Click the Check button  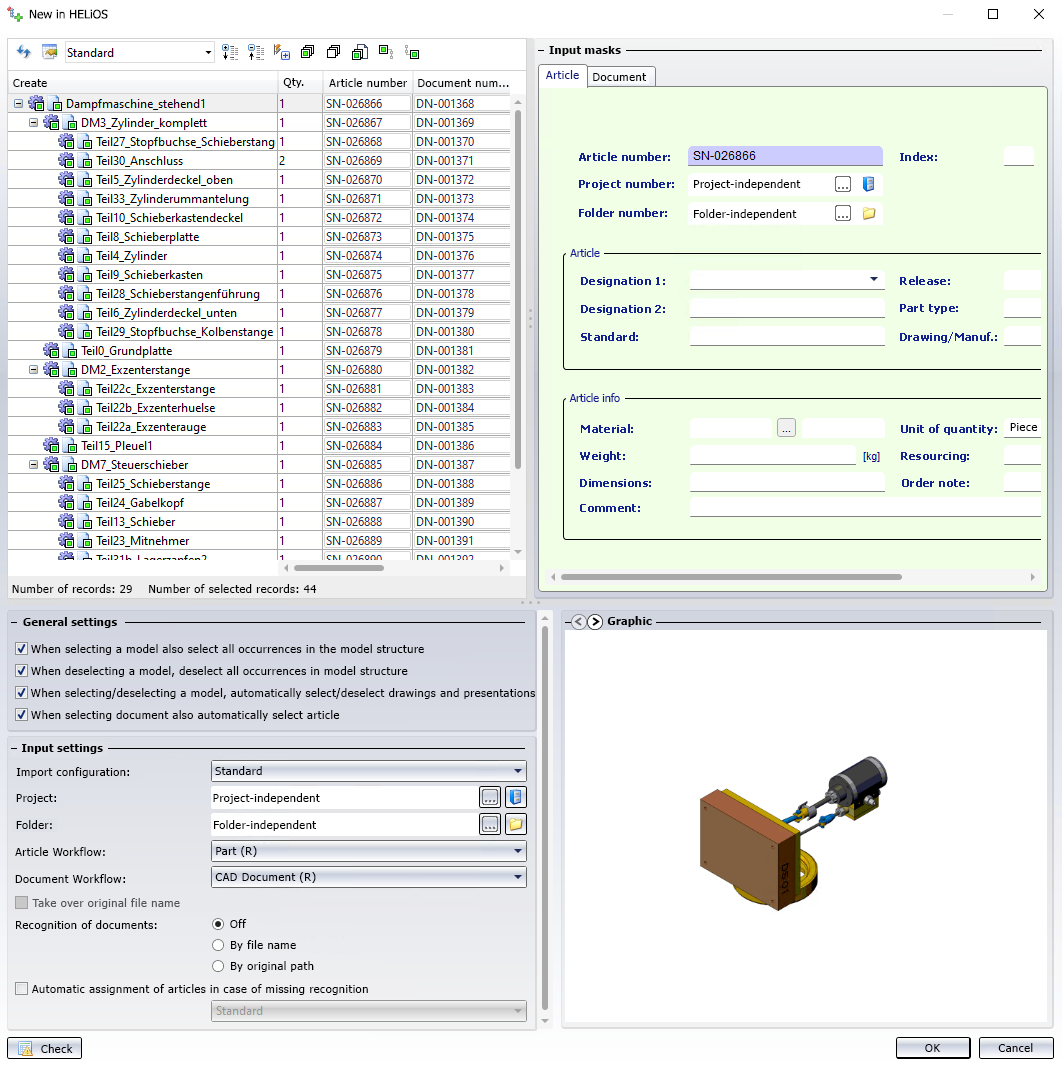click(x=45, y=1048)
